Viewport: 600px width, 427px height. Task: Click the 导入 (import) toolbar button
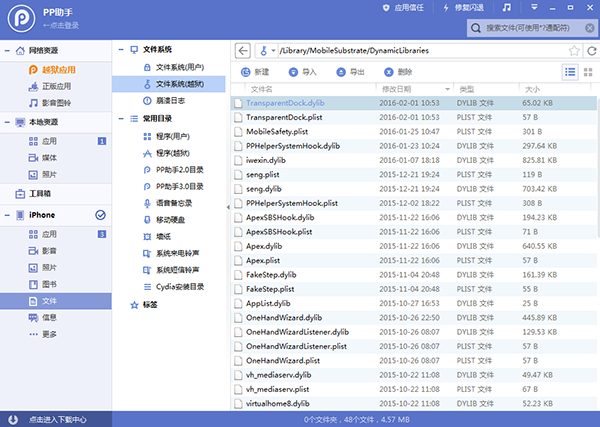pyautogui.click(x=301, y=72)
